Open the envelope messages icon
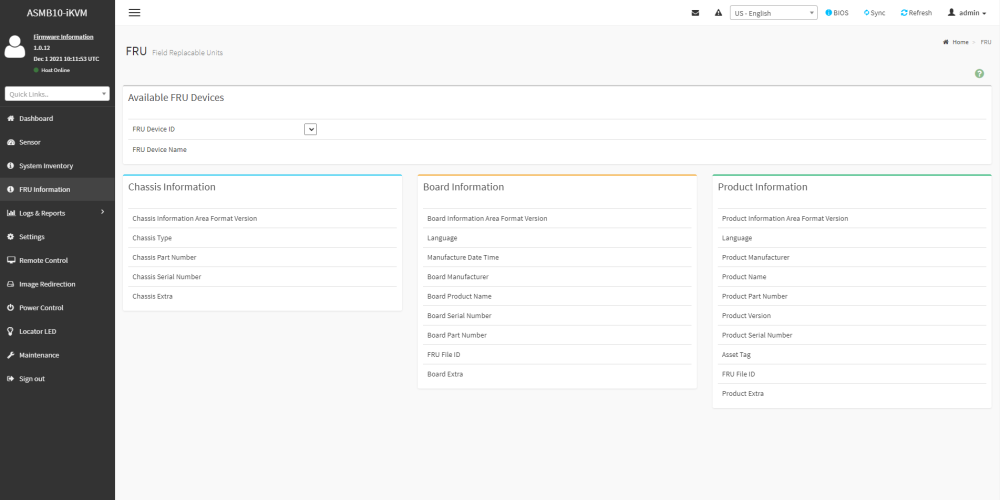 point(695,13)
